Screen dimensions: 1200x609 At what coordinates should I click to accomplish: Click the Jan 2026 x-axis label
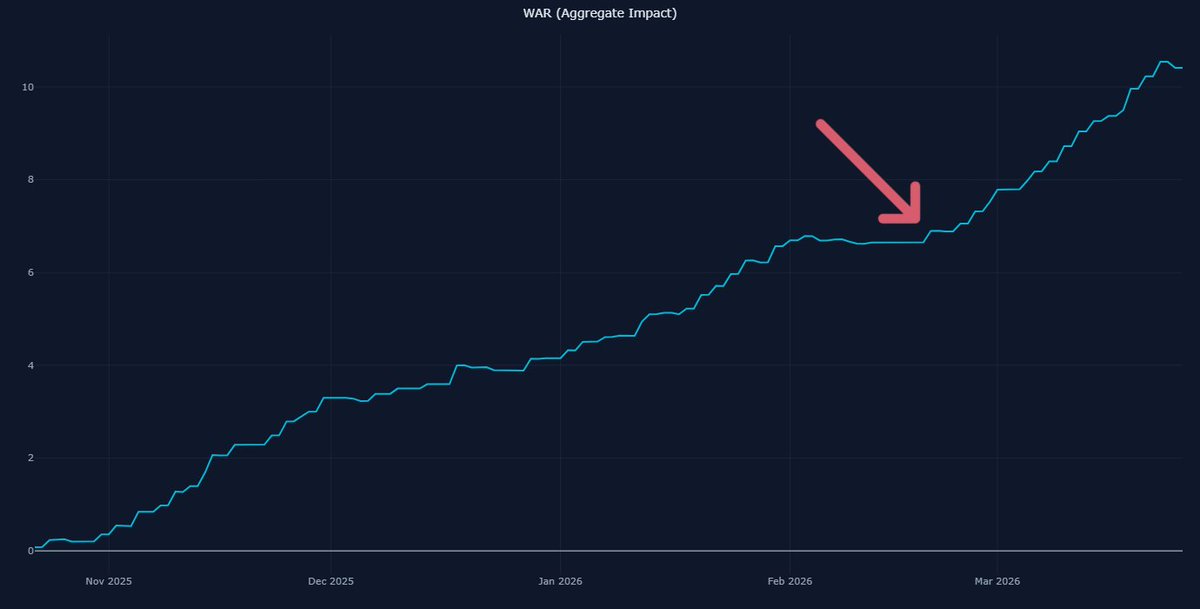tap(560, 581)
